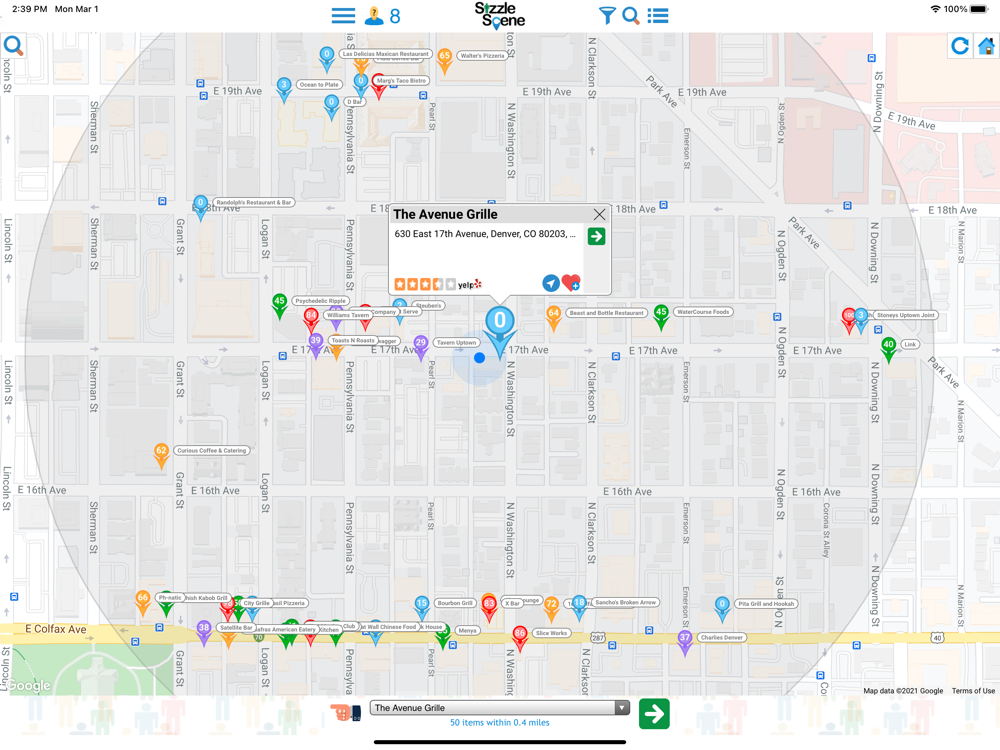The image size is (1000, 750).
Task: Select the Tavern Uptown label
Action: point(457,343)
